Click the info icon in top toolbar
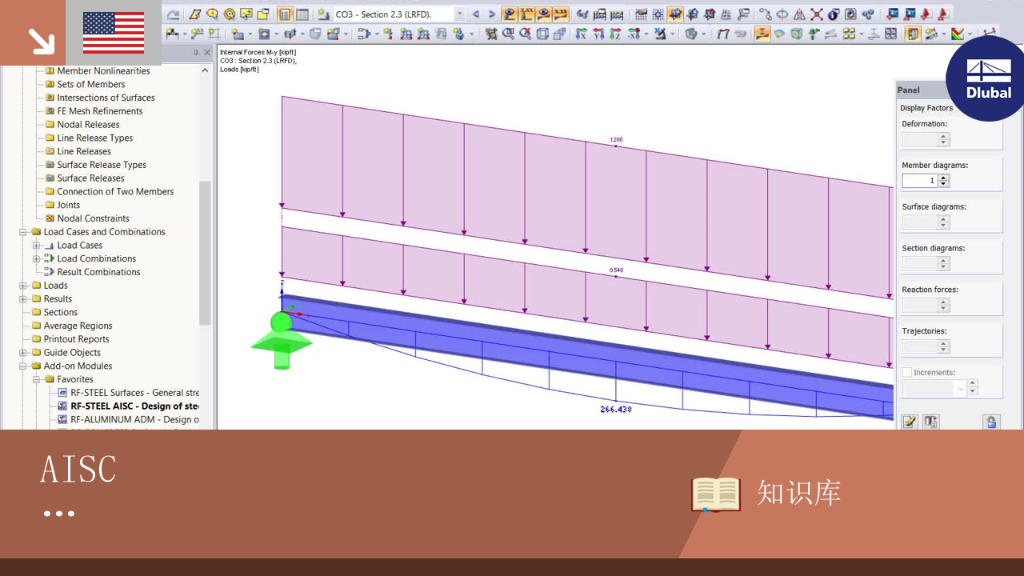Viewport: 1024px width, 576px height. click(833, 14)
